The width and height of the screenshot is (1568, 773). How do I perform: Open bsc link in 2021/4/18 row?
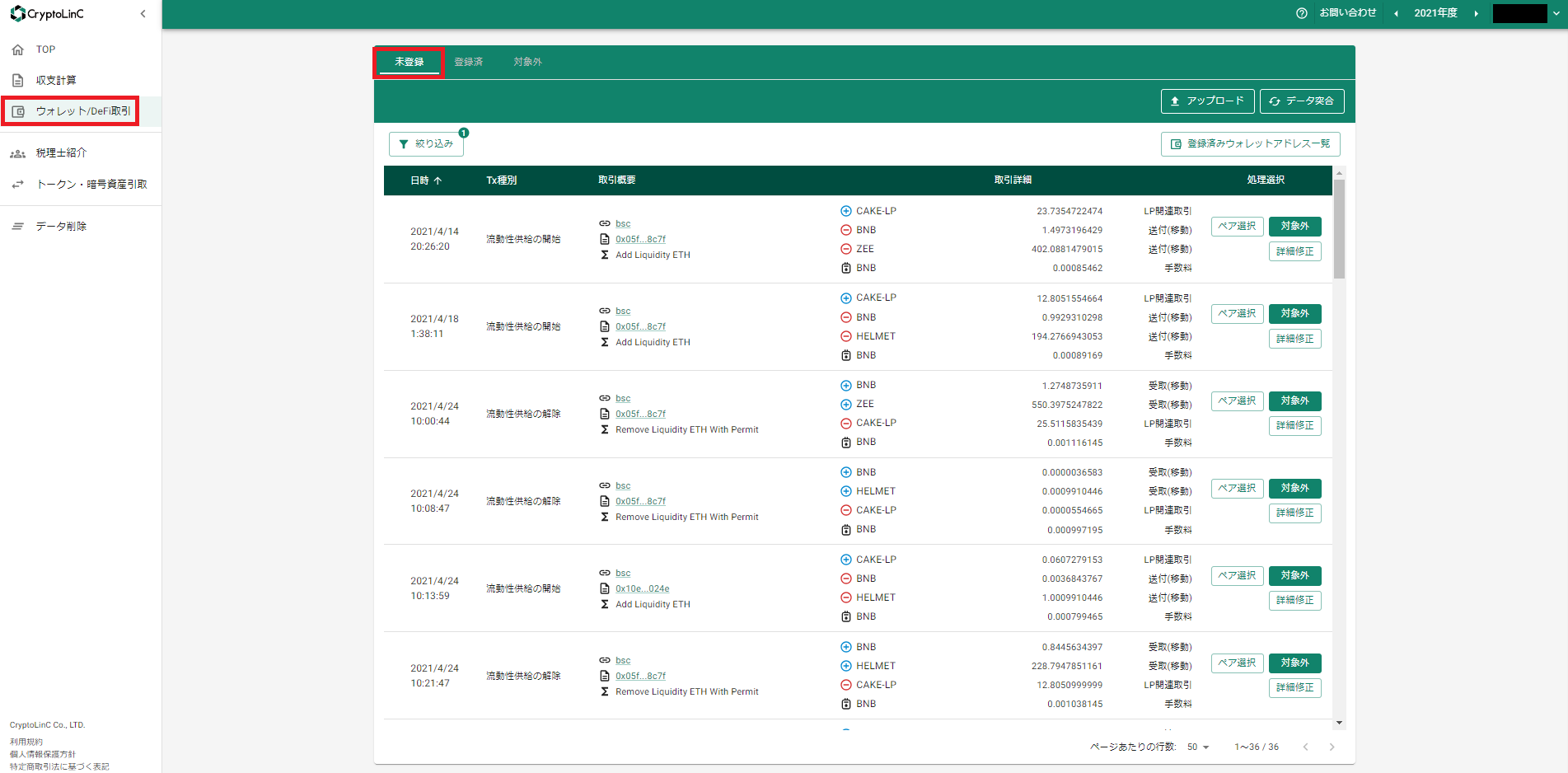click(x=623, y=312)
